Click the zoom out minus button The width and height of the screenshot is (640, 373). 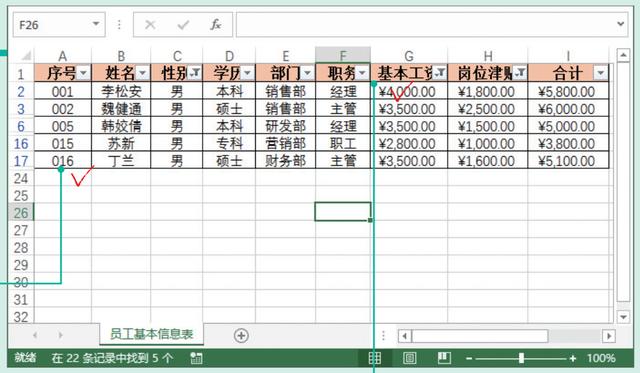(x=469, y=358)
